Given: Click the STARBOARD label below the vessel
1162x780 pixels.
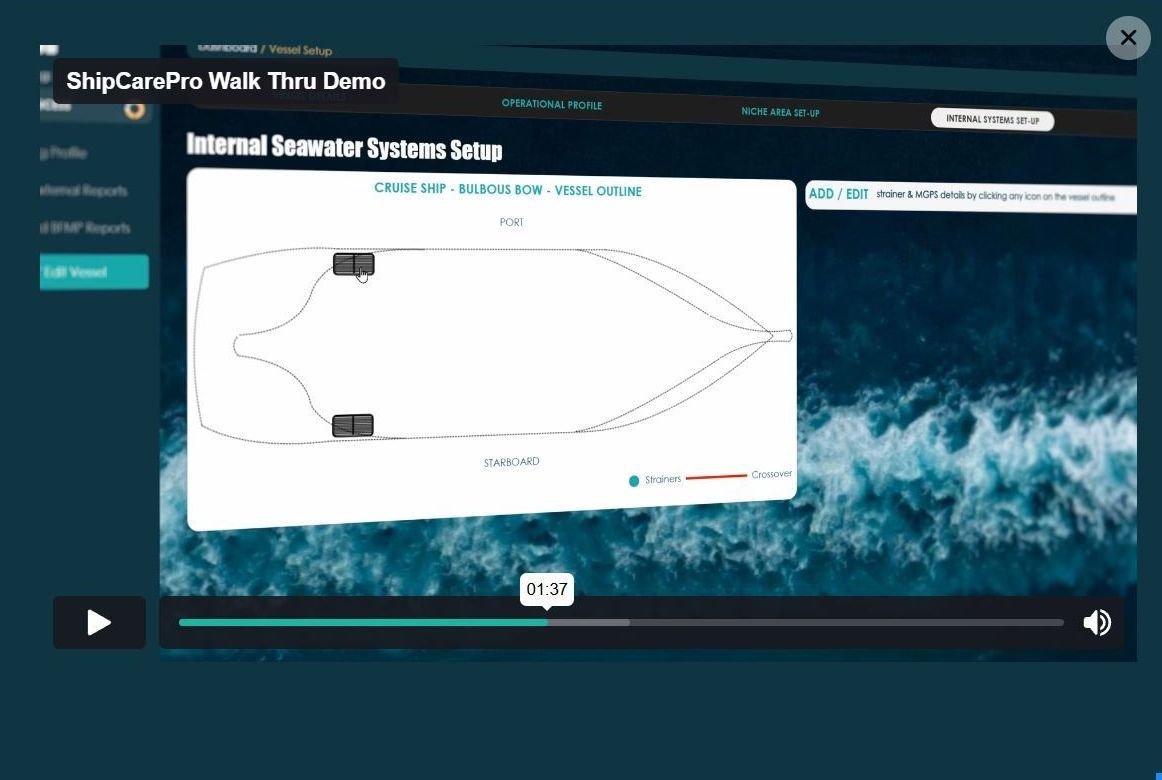Looking at the screenshot, I should click(x=511, y=462).
